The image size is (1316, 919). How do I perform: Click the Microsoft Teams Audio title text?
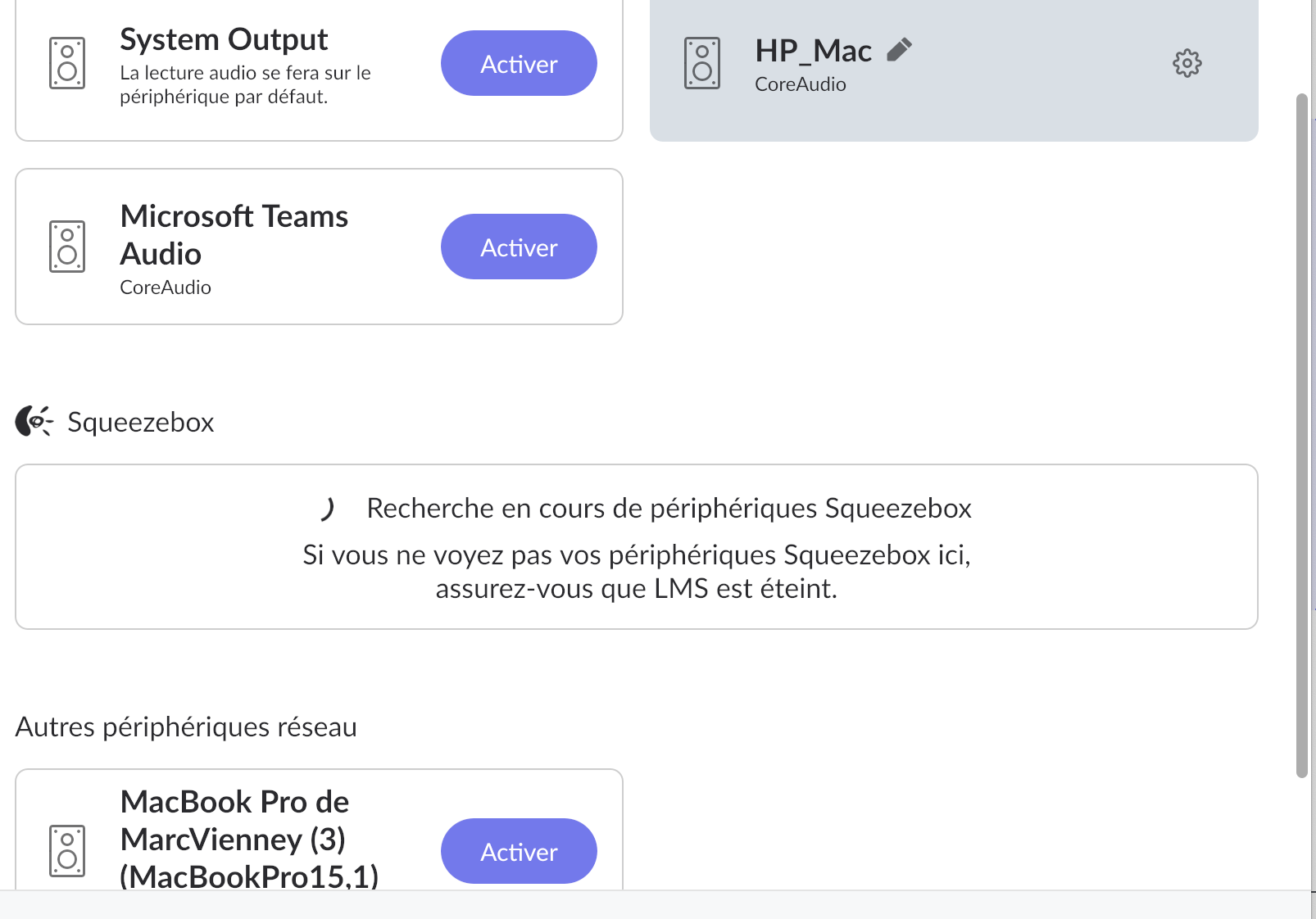(x=234, y=235)
